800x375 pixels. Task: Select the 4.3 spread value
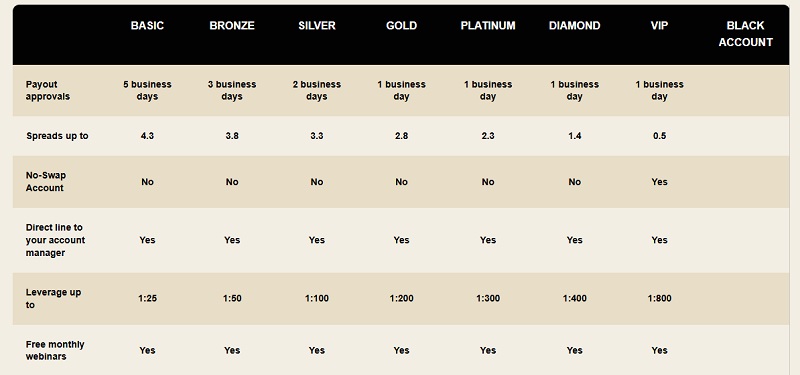[x=147, y=136]
